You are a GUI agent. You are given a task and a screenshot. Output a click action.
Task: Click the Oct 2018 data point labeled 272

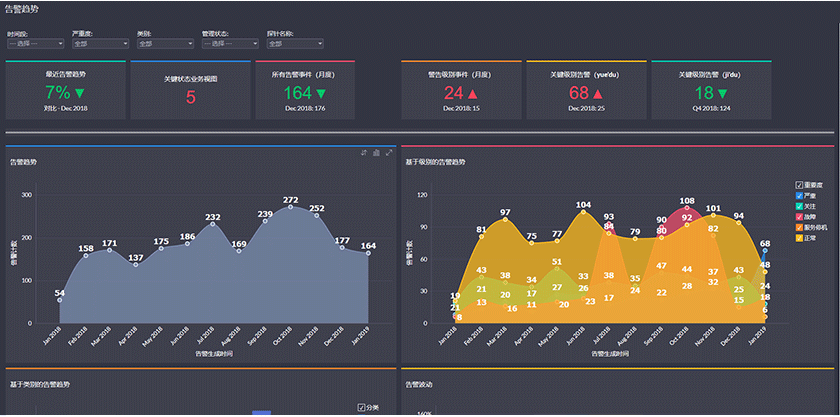(290, 207)
